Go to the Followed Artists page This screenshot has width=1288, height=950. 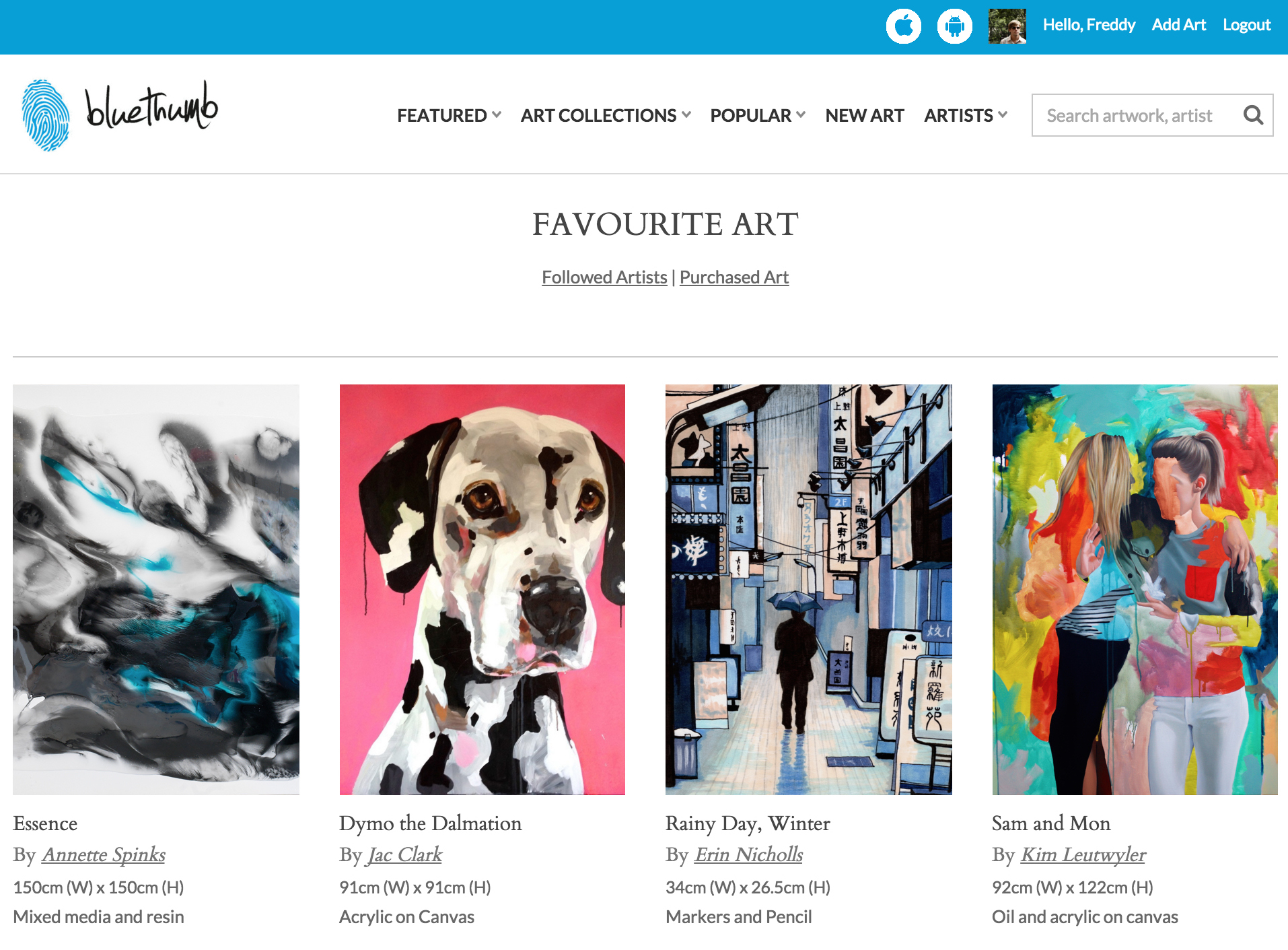[x=604, y=277]
